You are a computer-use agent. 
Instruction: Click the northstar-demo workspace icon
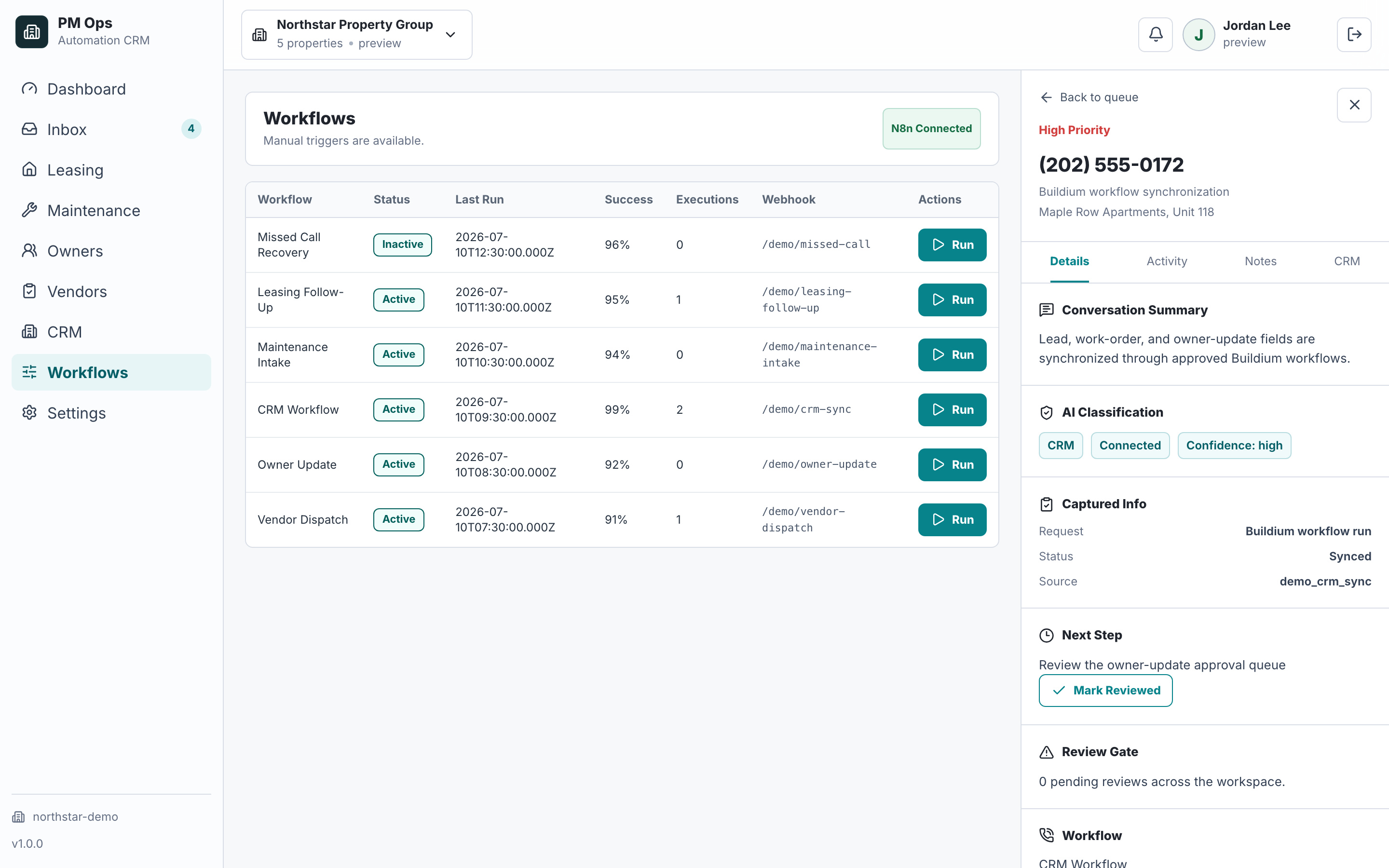click(x=18, y=817)
